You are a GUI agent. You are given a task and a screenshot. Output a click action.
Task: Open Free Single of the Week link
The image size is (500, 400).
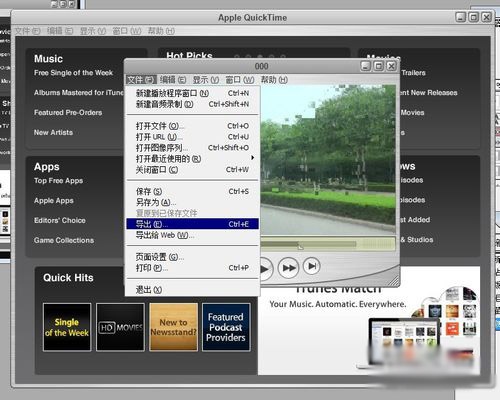tap(73, 73)
